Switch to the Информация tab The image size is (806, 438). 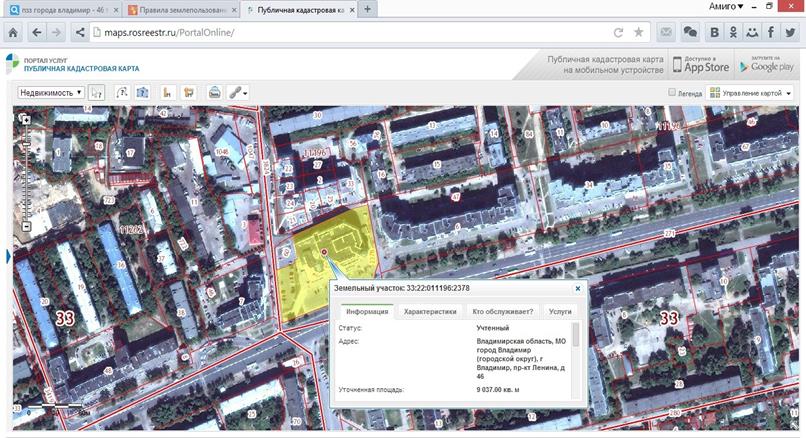point(367,312)
